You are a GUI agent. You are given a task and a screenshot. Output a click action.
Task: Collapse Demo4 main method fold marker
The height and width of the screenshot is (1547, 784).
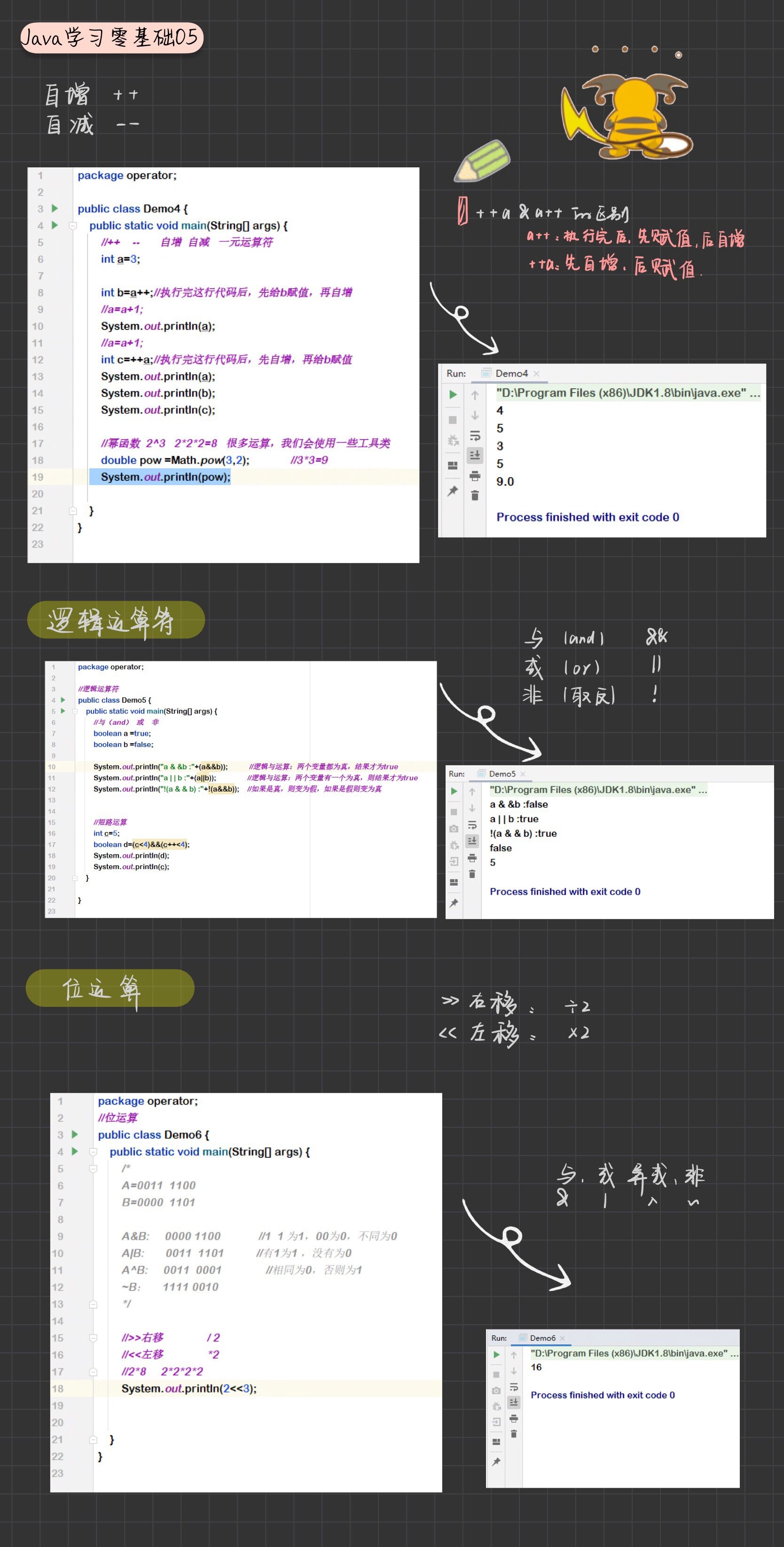[73, 226]
